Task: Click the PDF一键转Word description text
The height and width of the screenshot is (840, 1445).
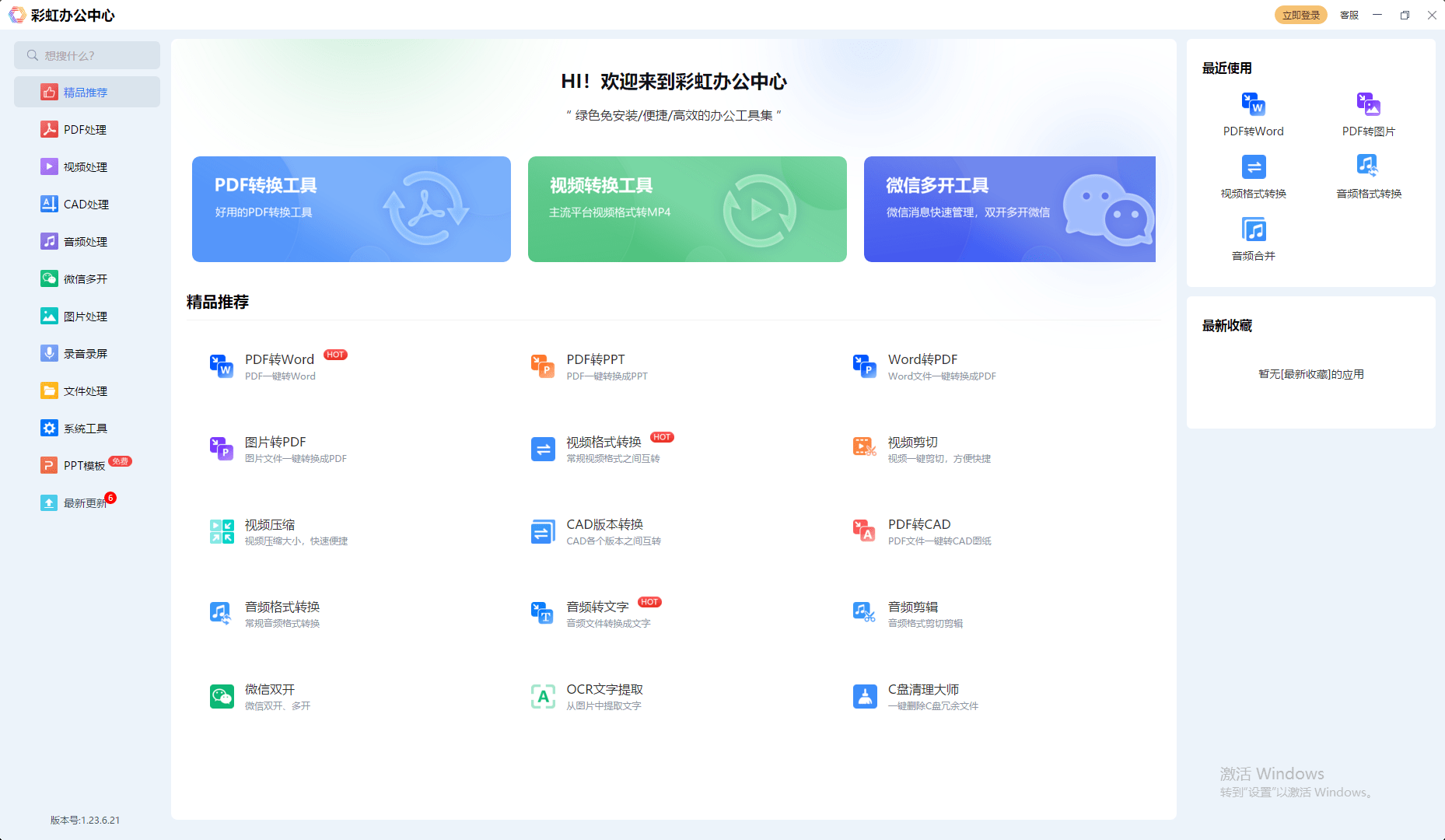Action: [x=280, y=376]
